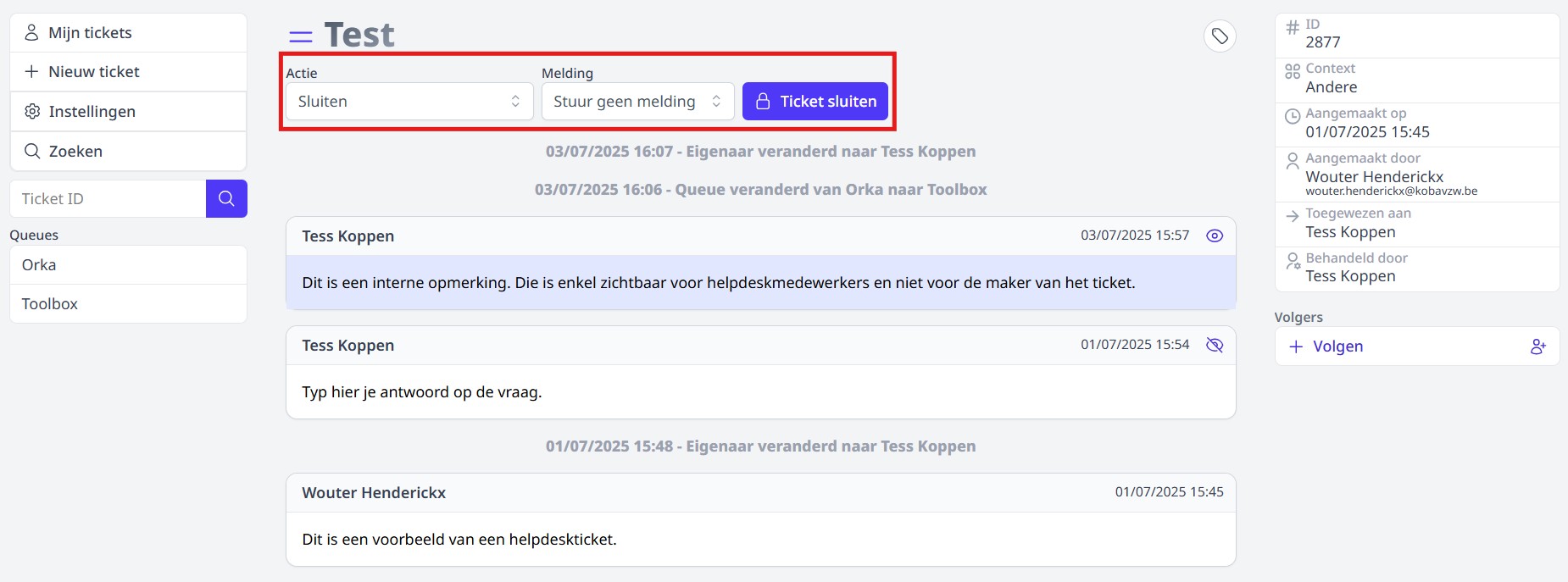Click timestamp 01/07/2025 15:54

coord(1135,345)
